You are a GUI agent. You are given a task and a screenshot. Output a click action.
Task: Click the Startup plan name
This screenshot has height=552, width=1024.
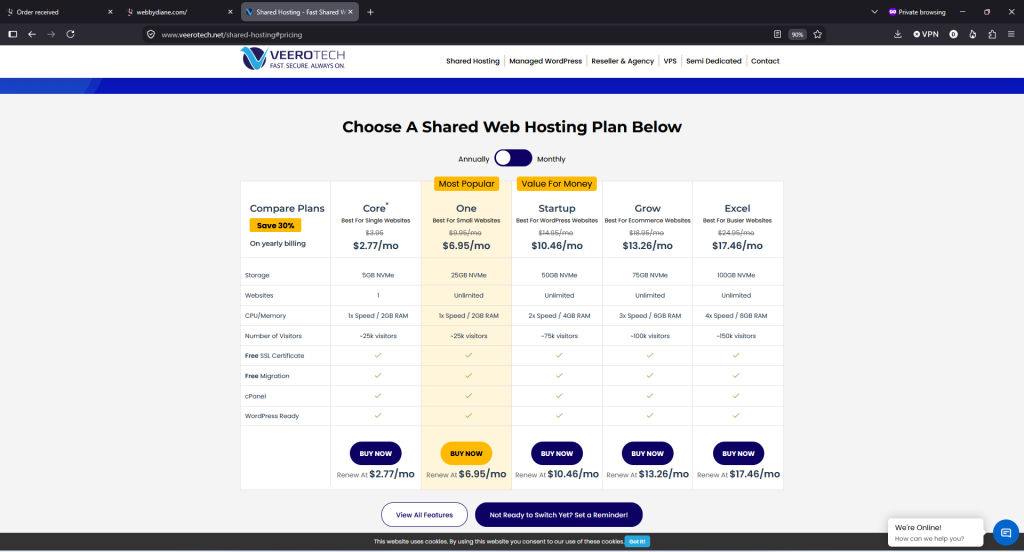[x=556, y=208]
